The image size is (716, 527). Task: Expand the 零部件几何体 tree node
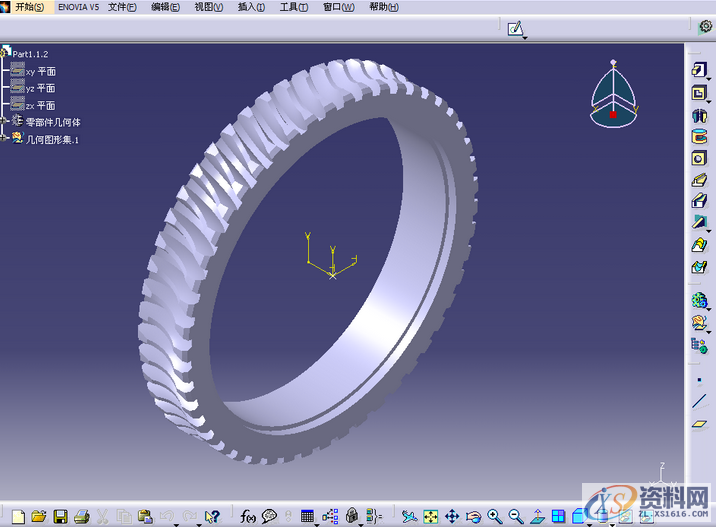point(5,121)
